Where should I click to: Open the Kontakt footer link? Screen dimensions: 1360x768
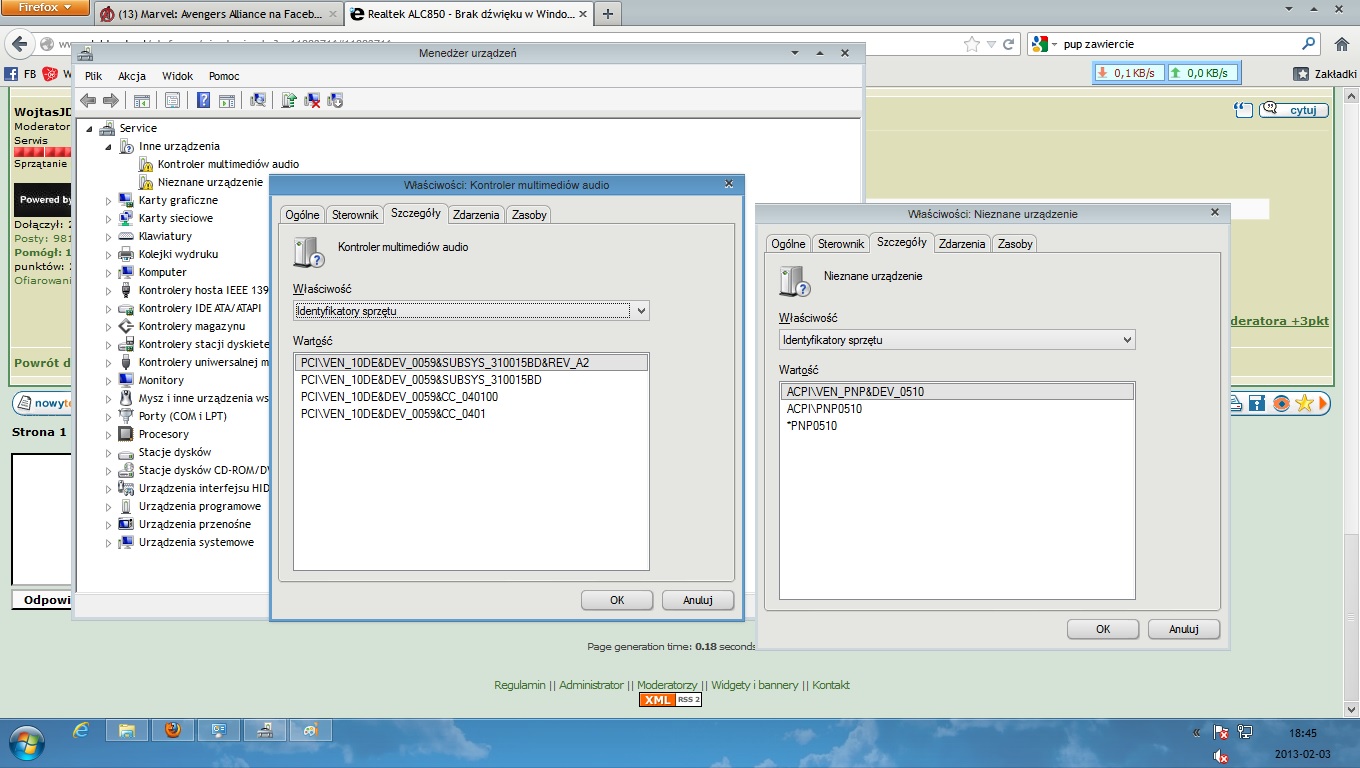pos(831,685)
